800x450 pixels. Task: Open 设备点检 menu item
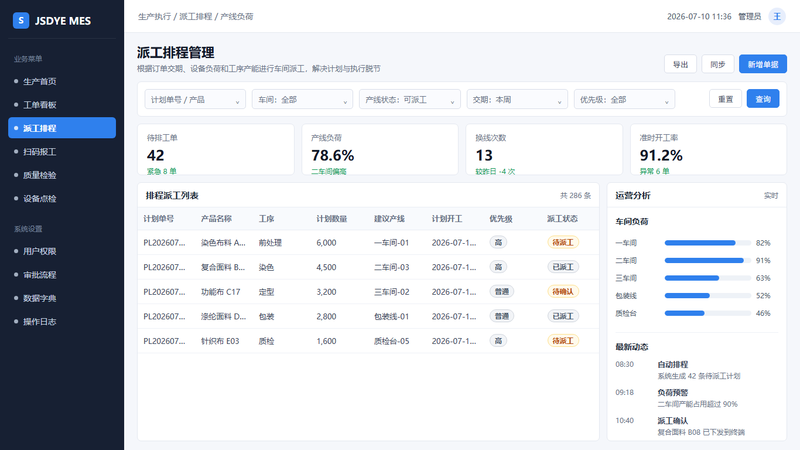point(62,198)
